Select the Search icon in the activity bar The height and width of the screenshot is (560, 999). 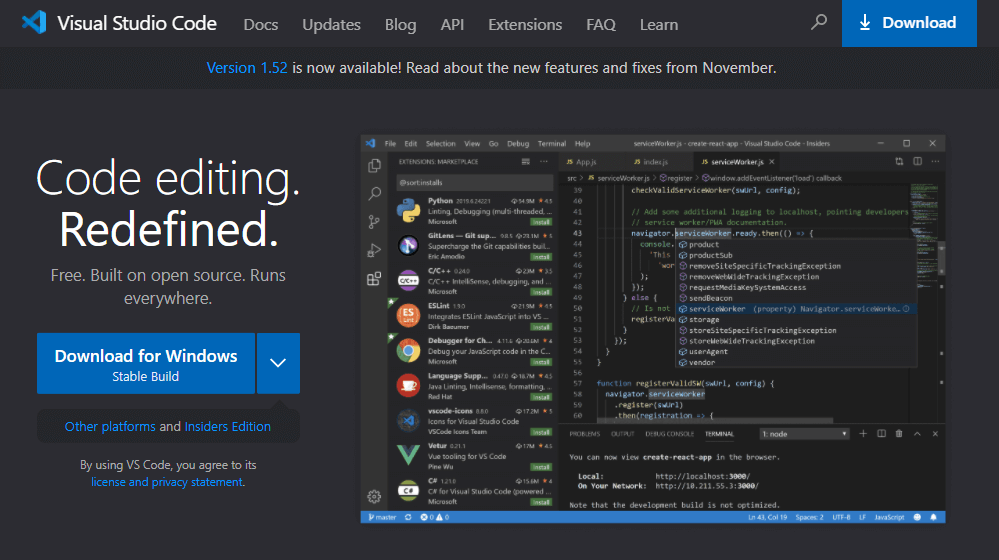(x=375, y=194)
